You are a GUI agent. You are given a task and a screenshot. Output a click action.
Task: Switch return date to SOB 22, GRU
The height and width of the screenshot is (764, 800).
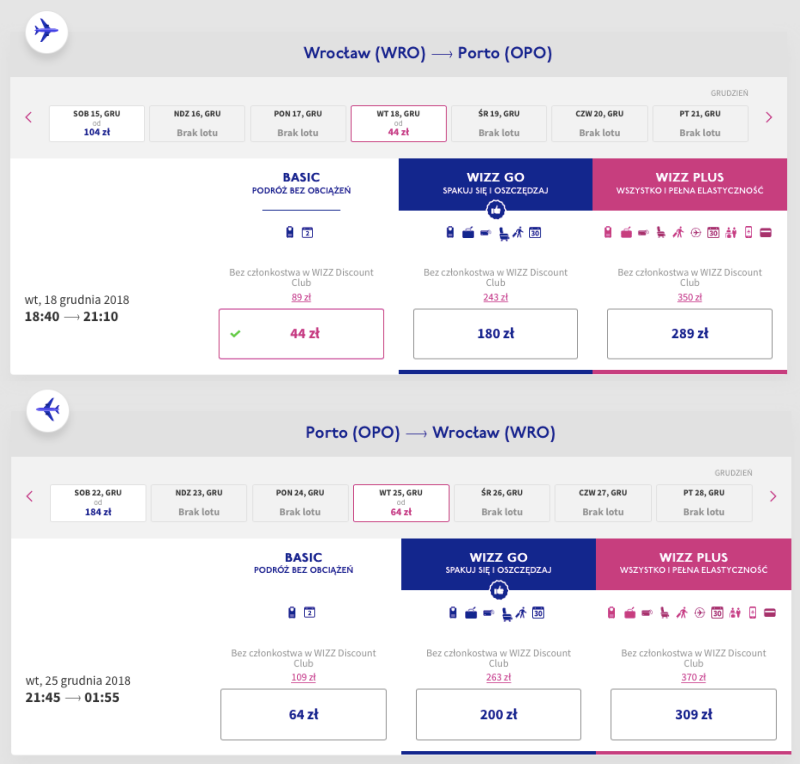coord(98,503)
